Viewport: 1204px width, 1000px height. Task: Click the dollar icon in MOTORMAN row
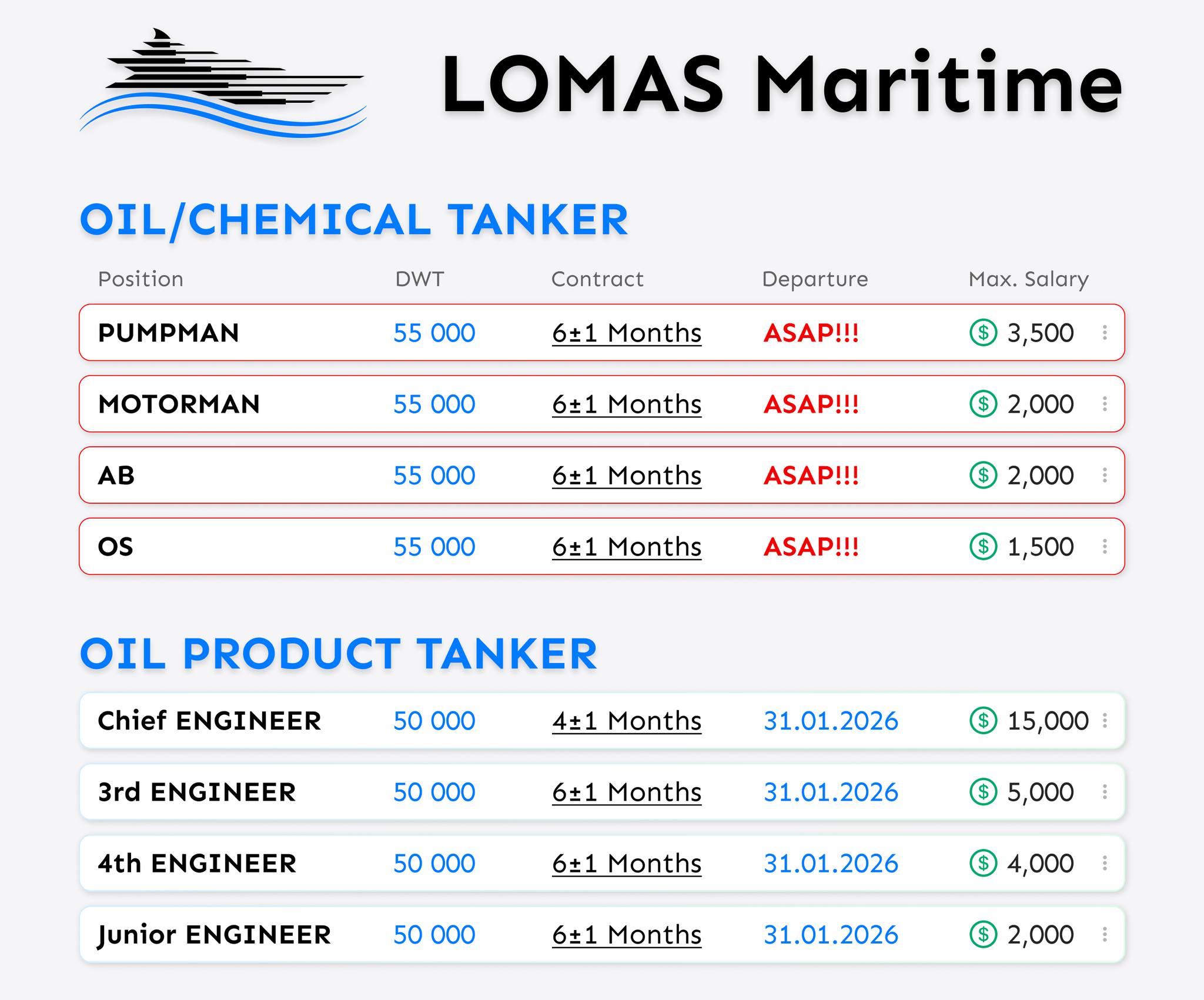click(983, 404)
